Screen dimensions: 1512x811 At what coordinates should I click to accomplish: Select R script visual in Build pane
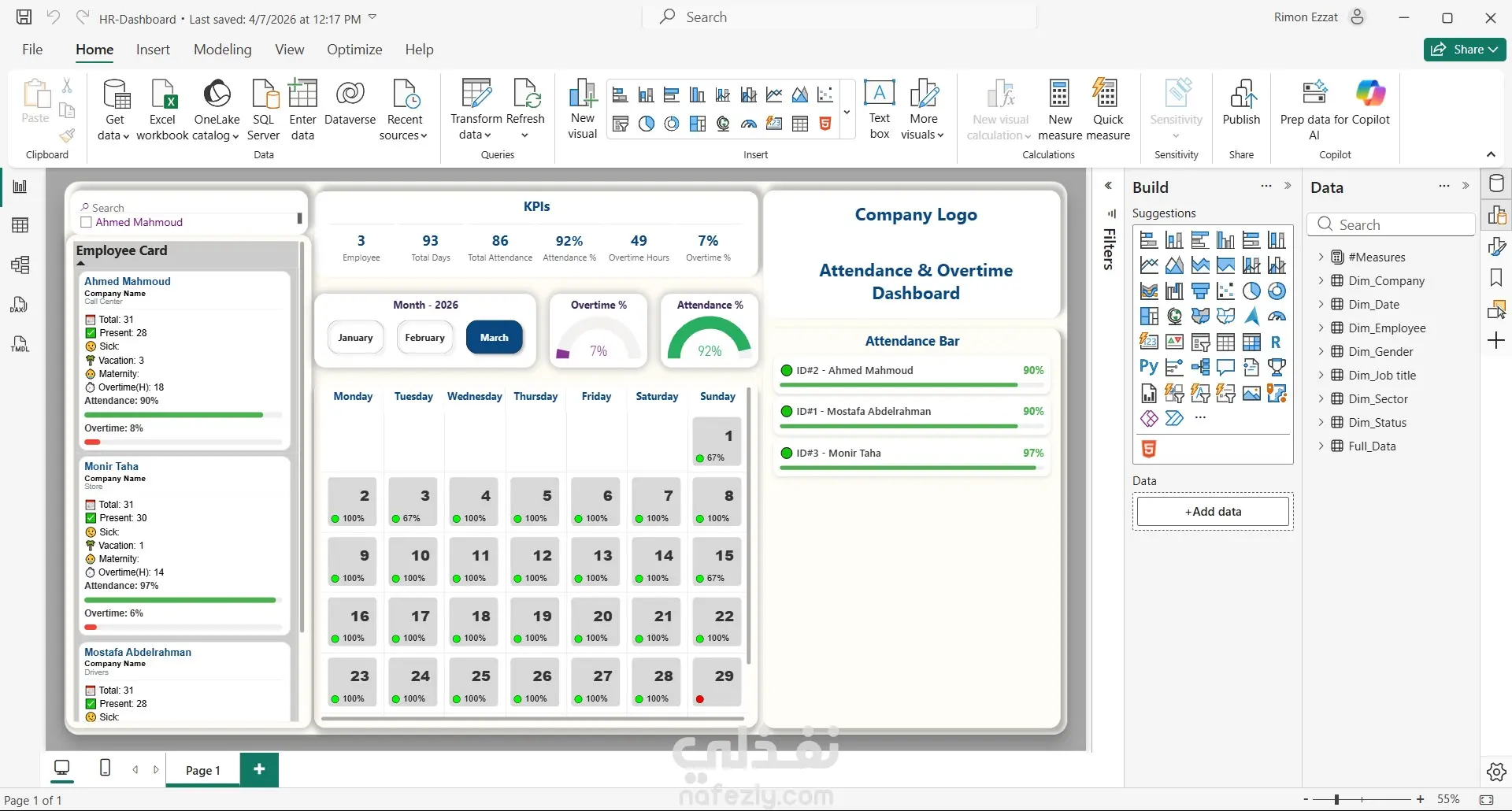1276,342
